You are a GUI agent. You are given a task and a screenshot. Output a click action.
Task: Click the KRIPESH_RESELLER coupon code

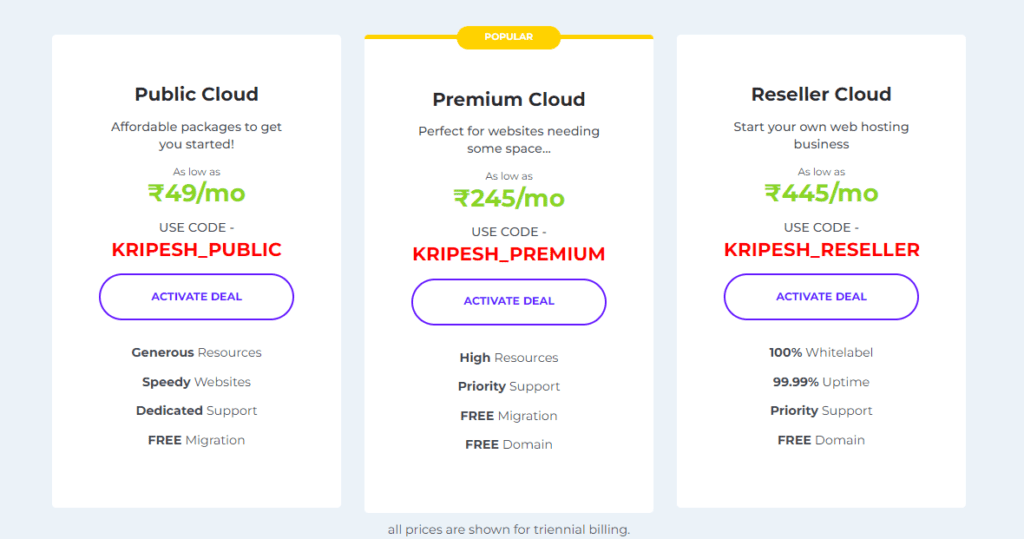[821, 250]
